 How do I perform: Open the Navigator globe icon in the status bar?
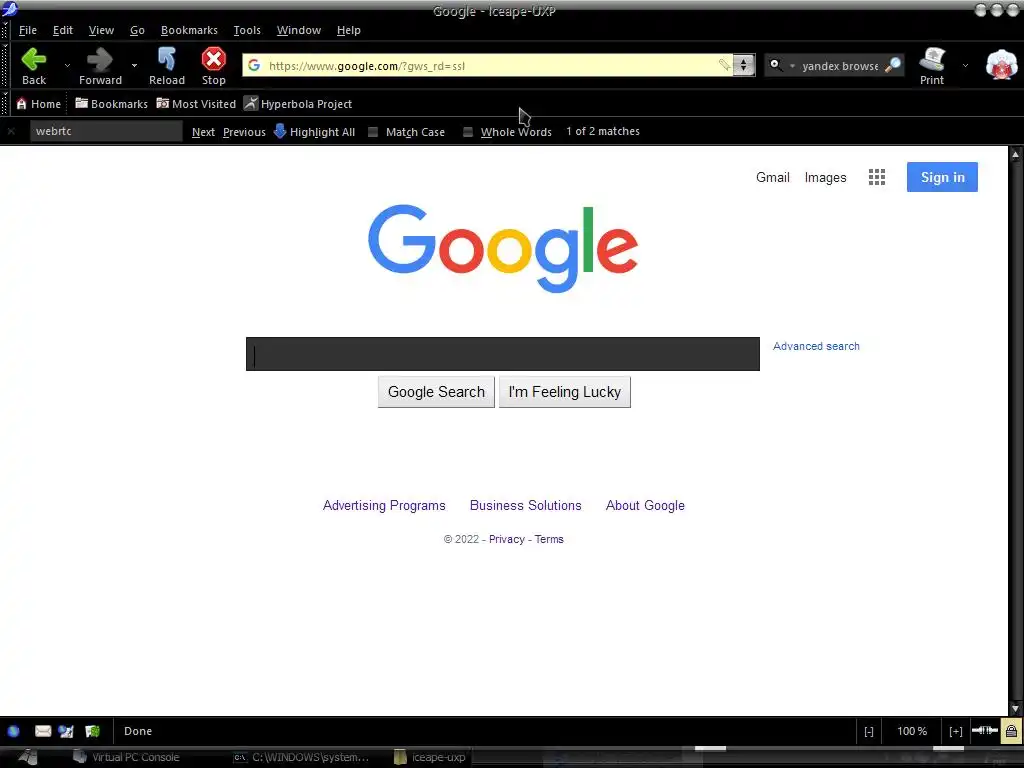point(14,731)
